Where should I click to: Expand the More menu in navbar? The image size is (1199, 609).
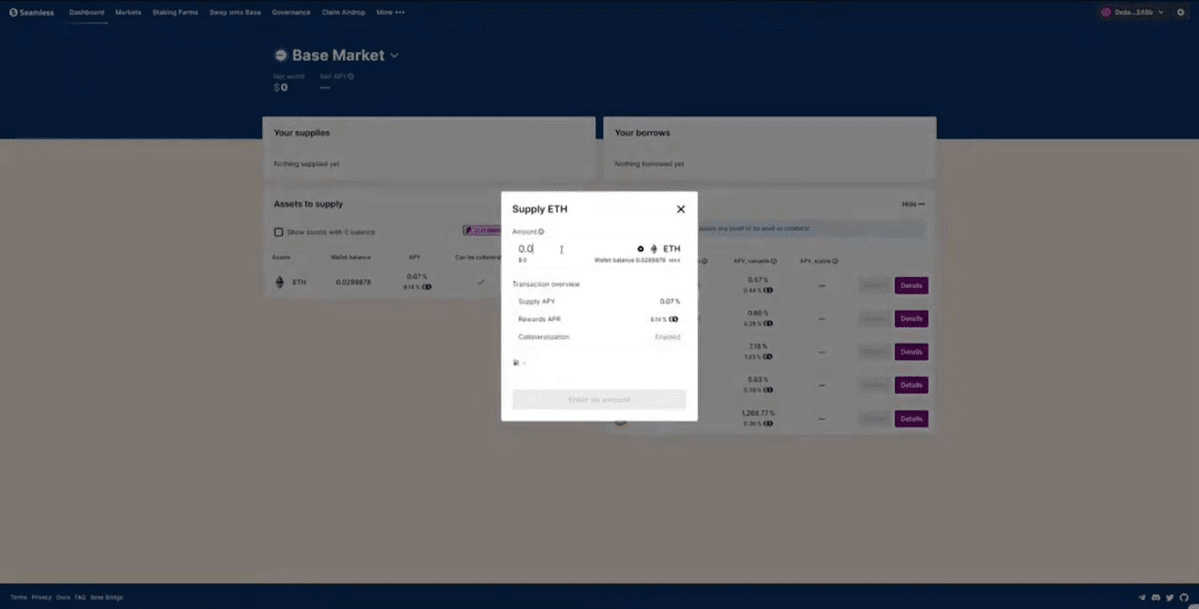[390, 13]
